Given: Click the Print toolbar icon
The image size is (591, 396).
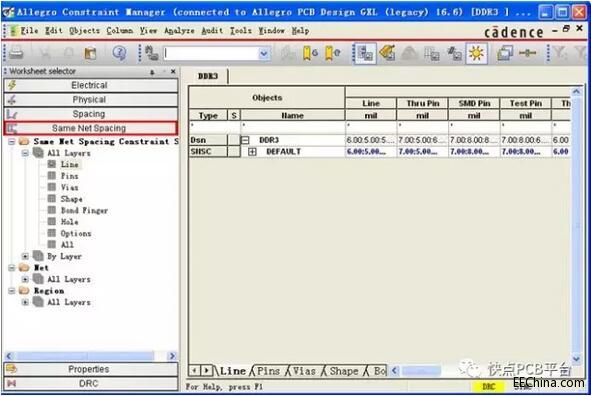Looking at the screenshot, I should click(x=16, y=53).
